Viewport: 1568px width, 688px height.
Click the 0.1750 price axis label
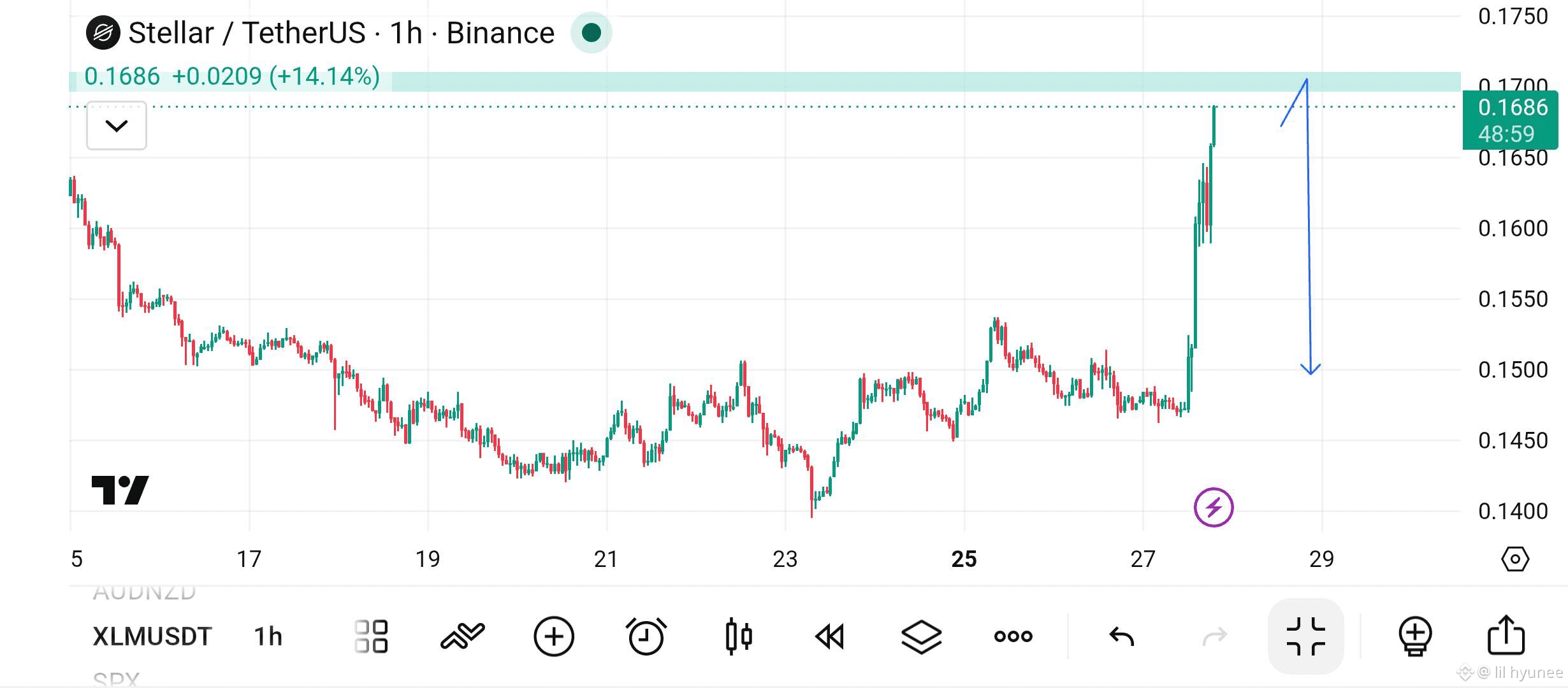pyautogui.click(x=1513, y=17)
